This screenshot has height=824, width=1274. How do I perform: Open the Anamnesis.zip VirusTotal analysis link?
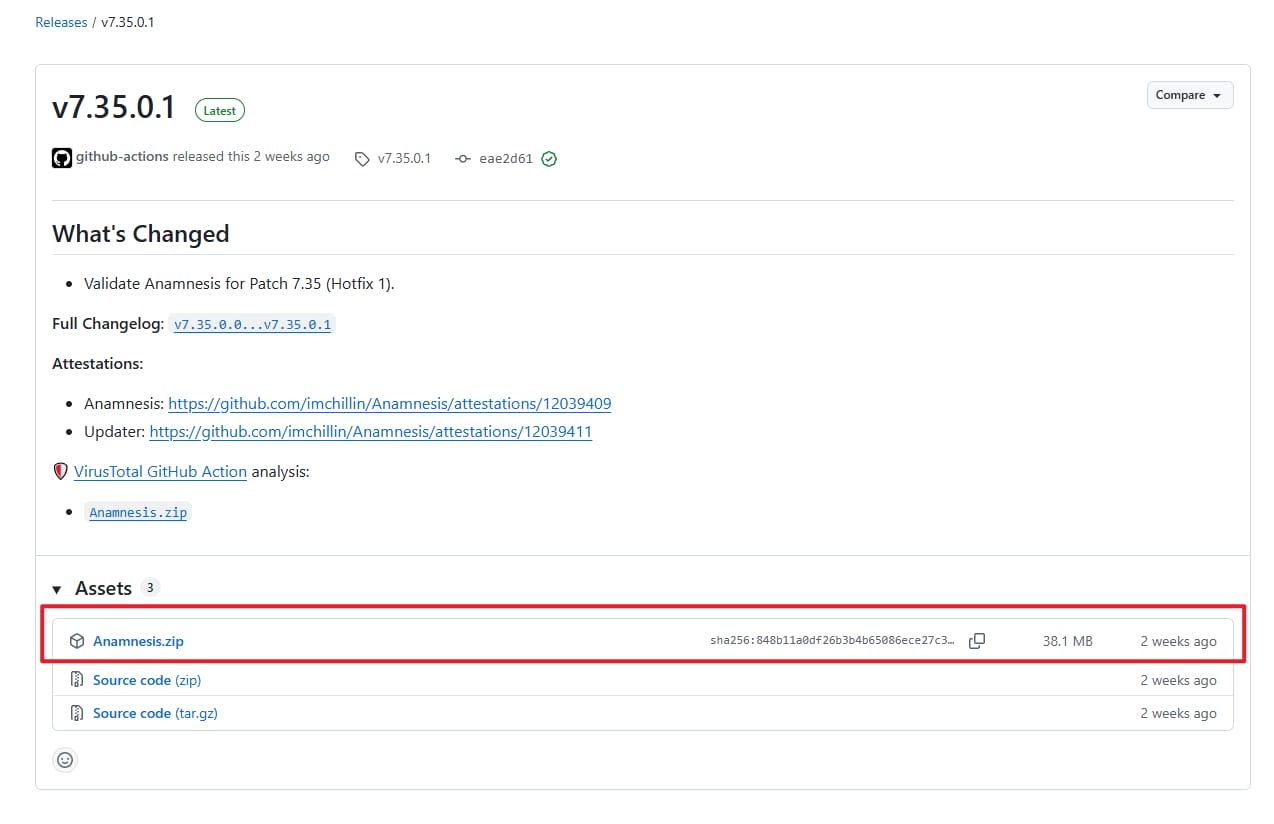(138, 512)
